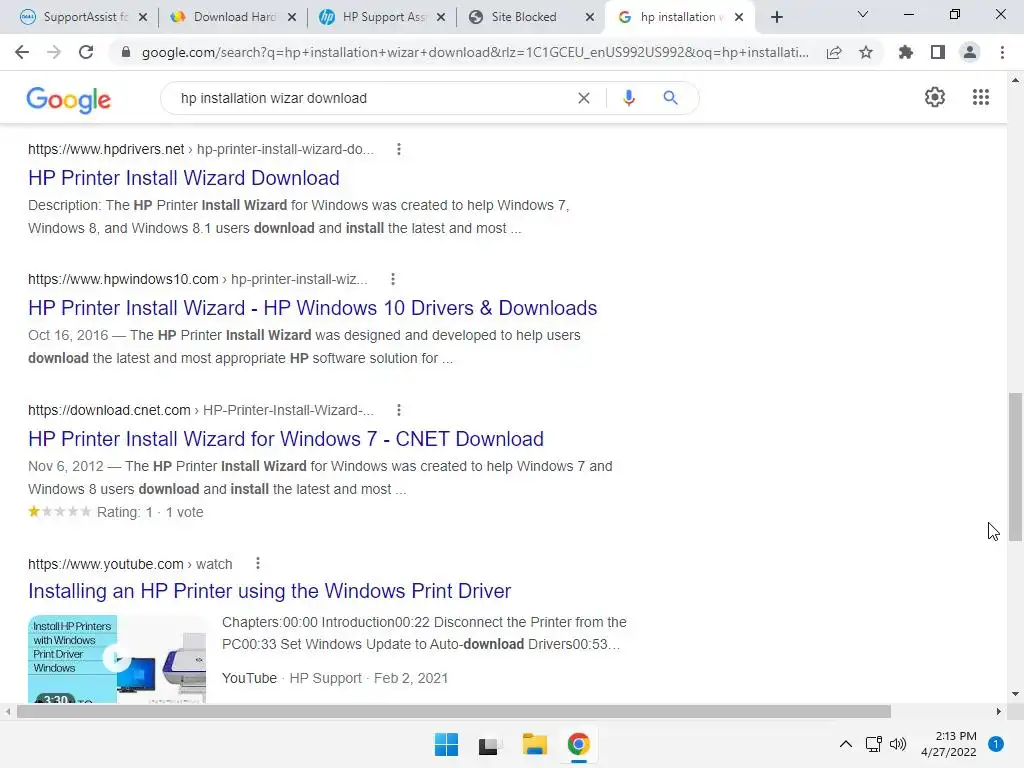Go to Google home via logo
Image resolution: width=1024 pixels, height=768 pixels.
click(x=69, y=99)
